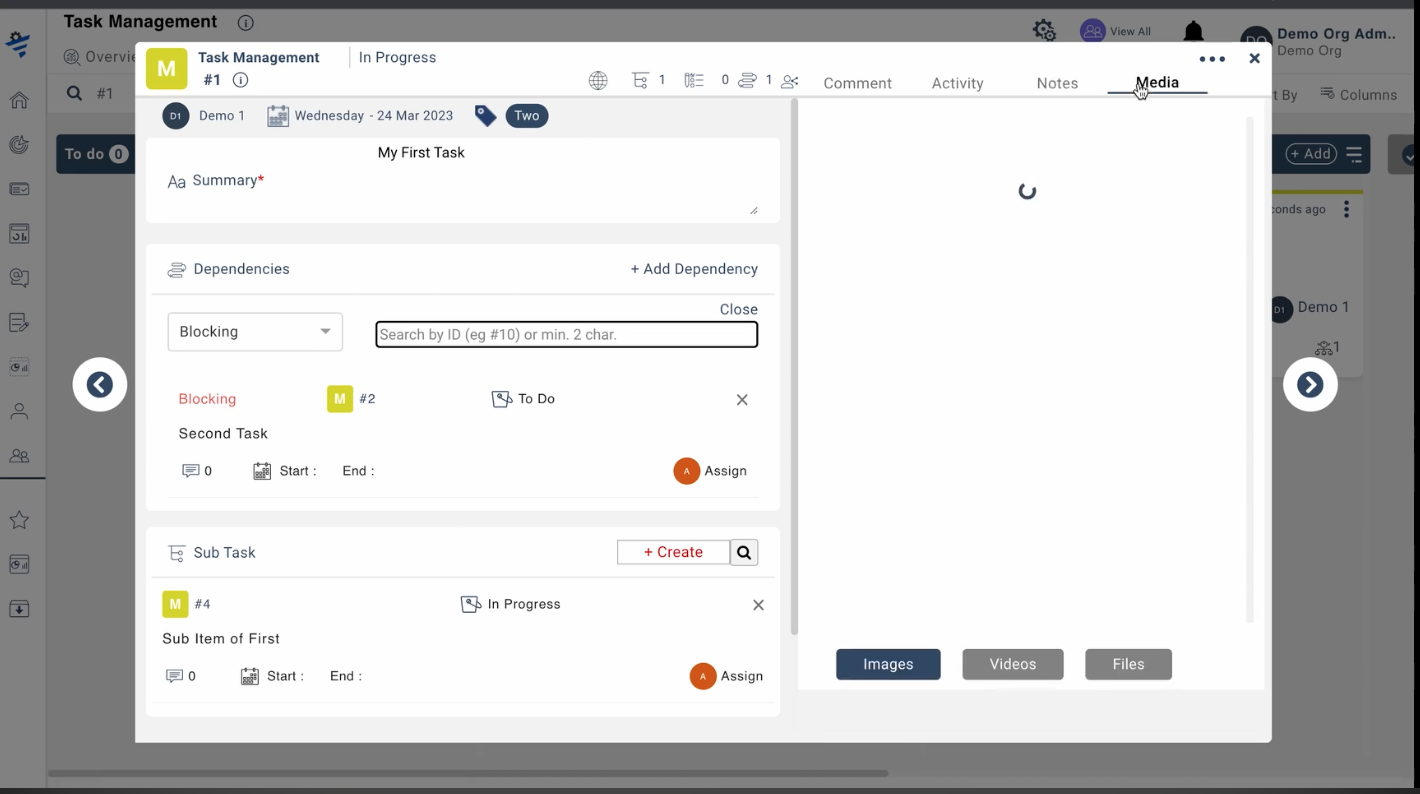The width and height of the screenshot is (1420, 794).
Task: Click + Add Dependency link
Action: click(x=694, y=269)
